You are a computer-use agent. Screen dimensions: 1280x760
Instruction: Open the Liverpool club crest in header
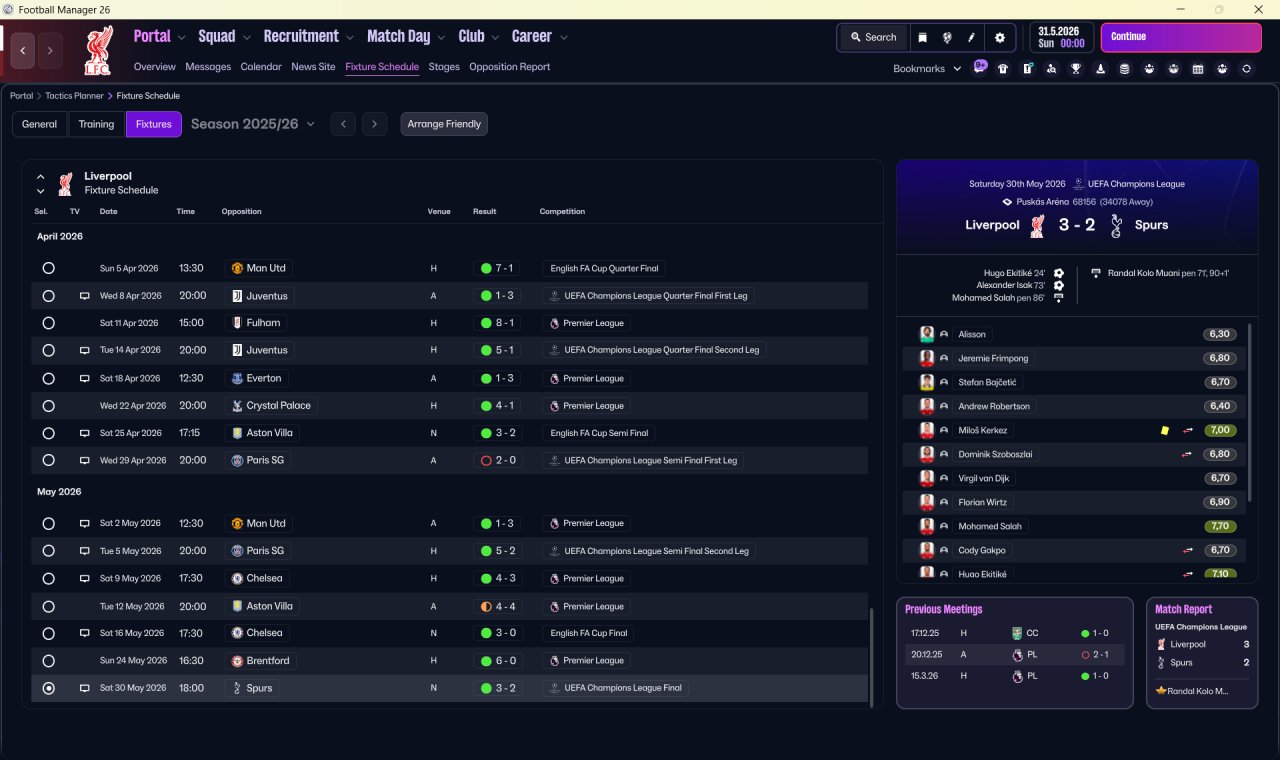[98, 50]
